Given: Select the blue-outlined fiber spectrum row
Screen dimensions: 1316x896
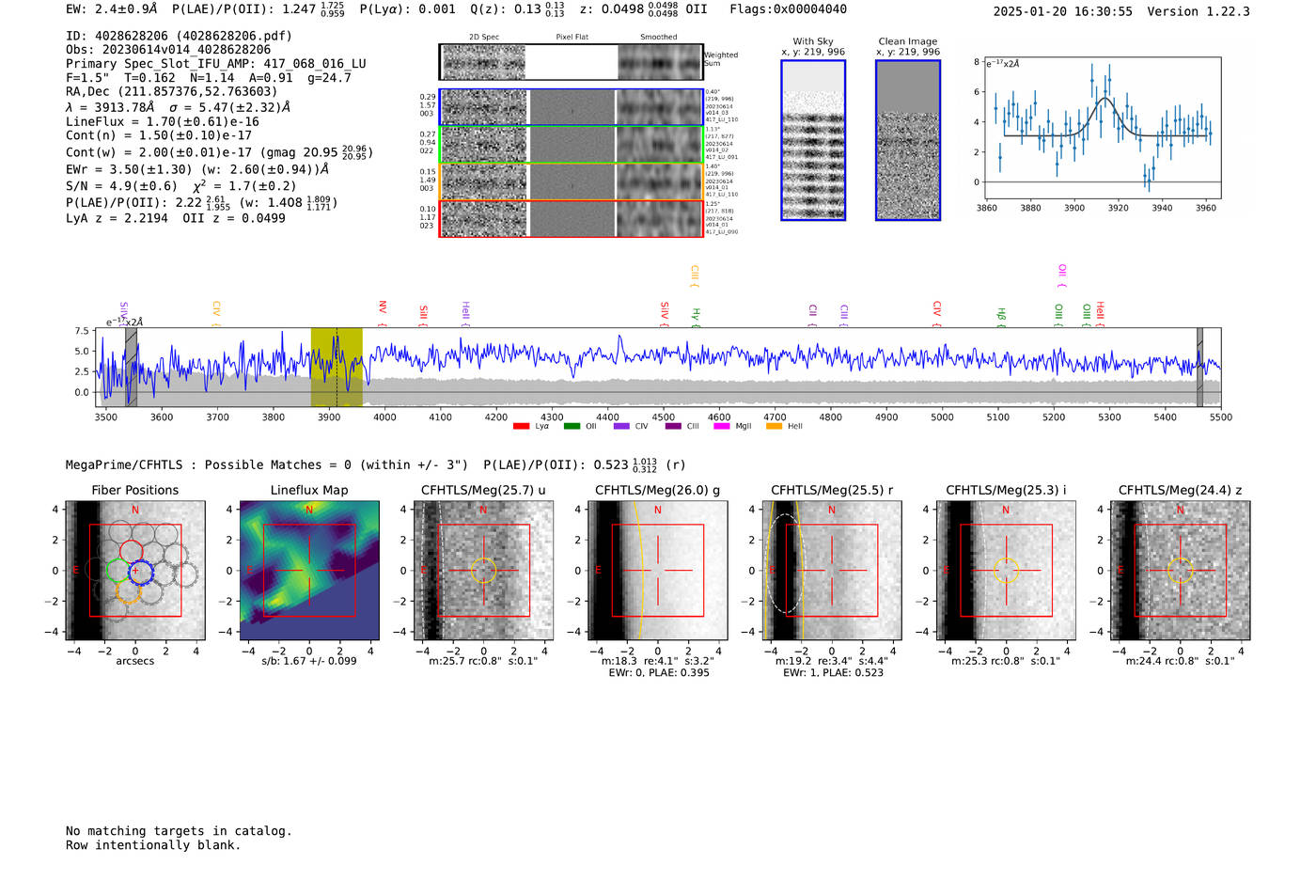Looking at the screenshot, I should coord(572,107).
